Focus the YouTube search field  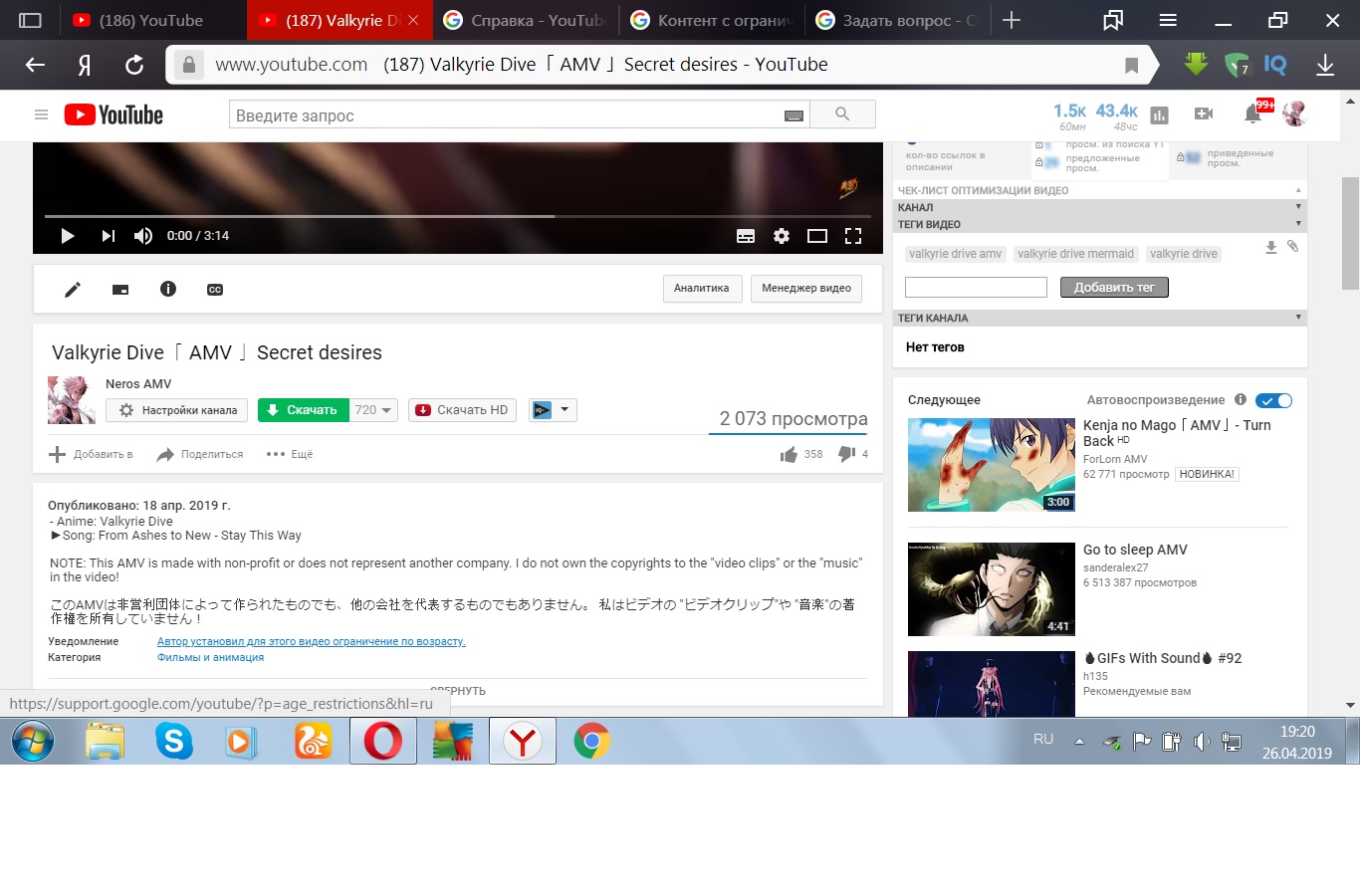(x=506, y=114)
